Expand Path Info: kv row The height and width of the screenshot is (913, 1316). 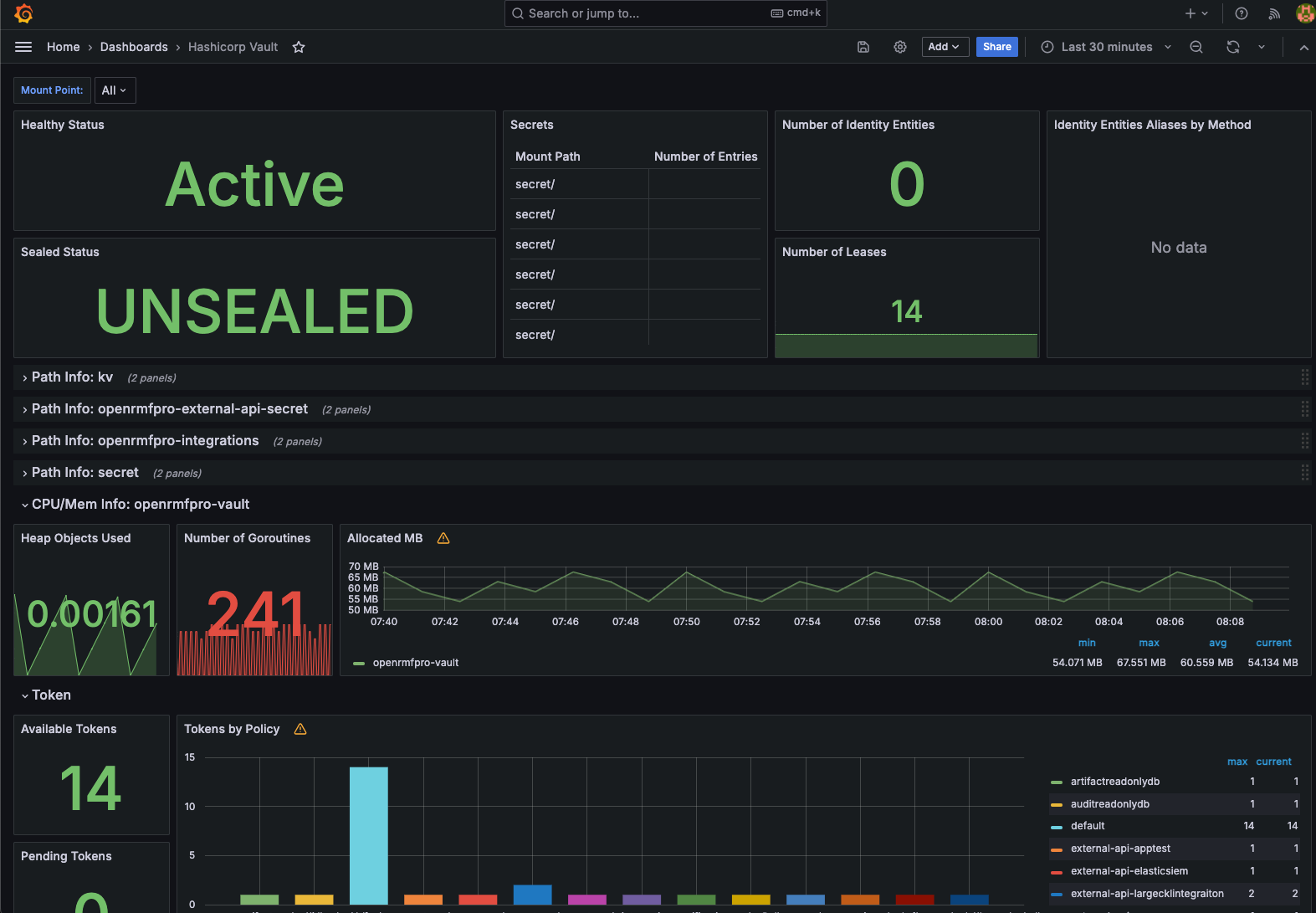click(72, 377)
